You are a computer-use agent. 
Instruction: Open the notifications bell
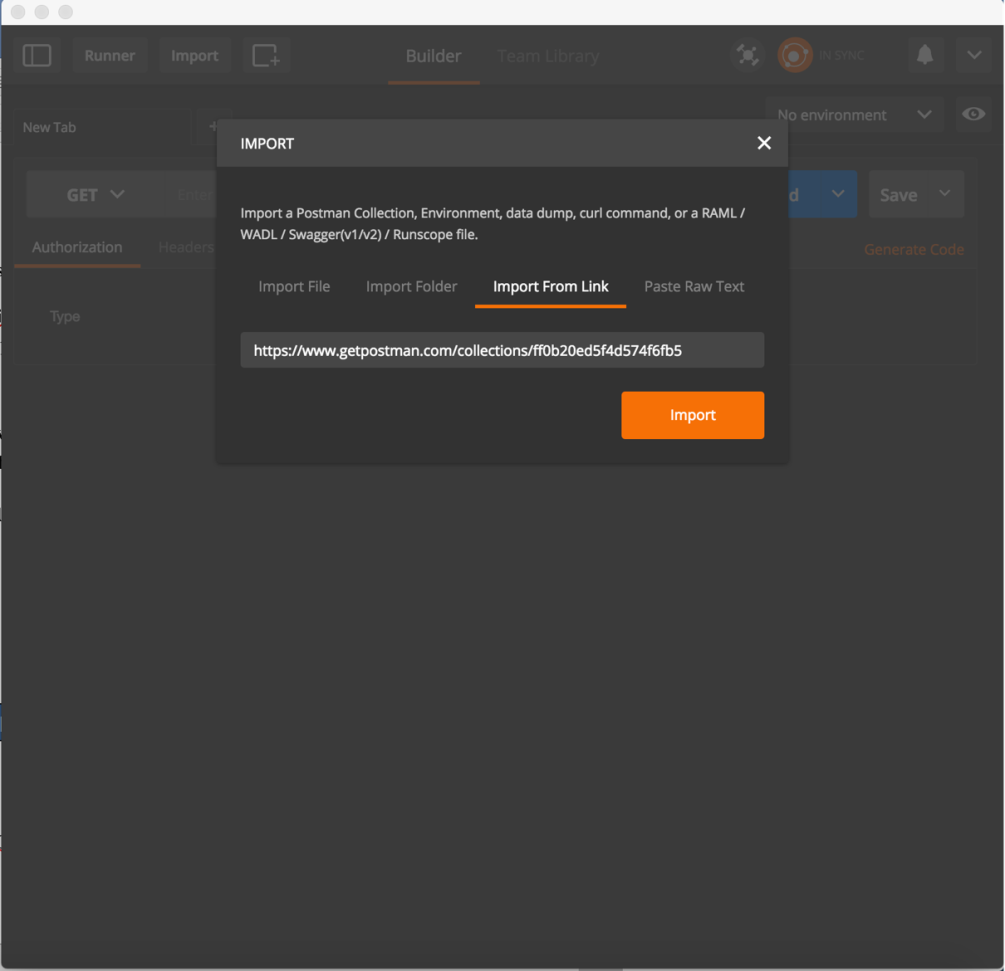tap(925, 56)
